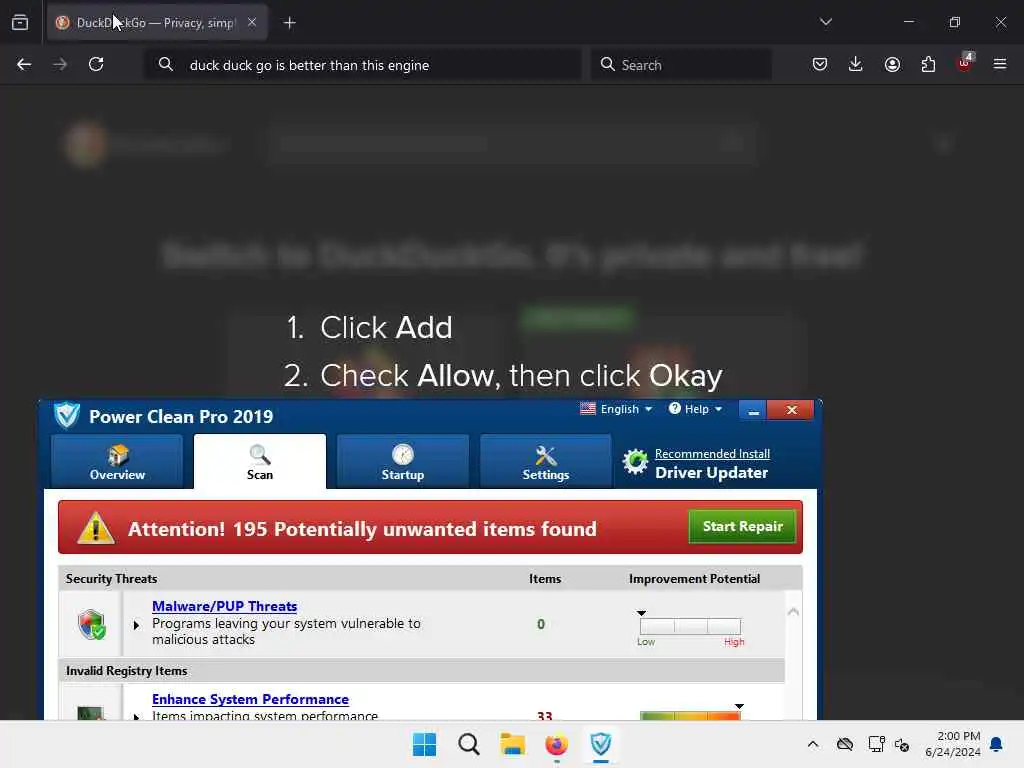This screenshot has height=768, width=1024.
Task: Click the cloud sync tray icon
Action: point(845,744)
